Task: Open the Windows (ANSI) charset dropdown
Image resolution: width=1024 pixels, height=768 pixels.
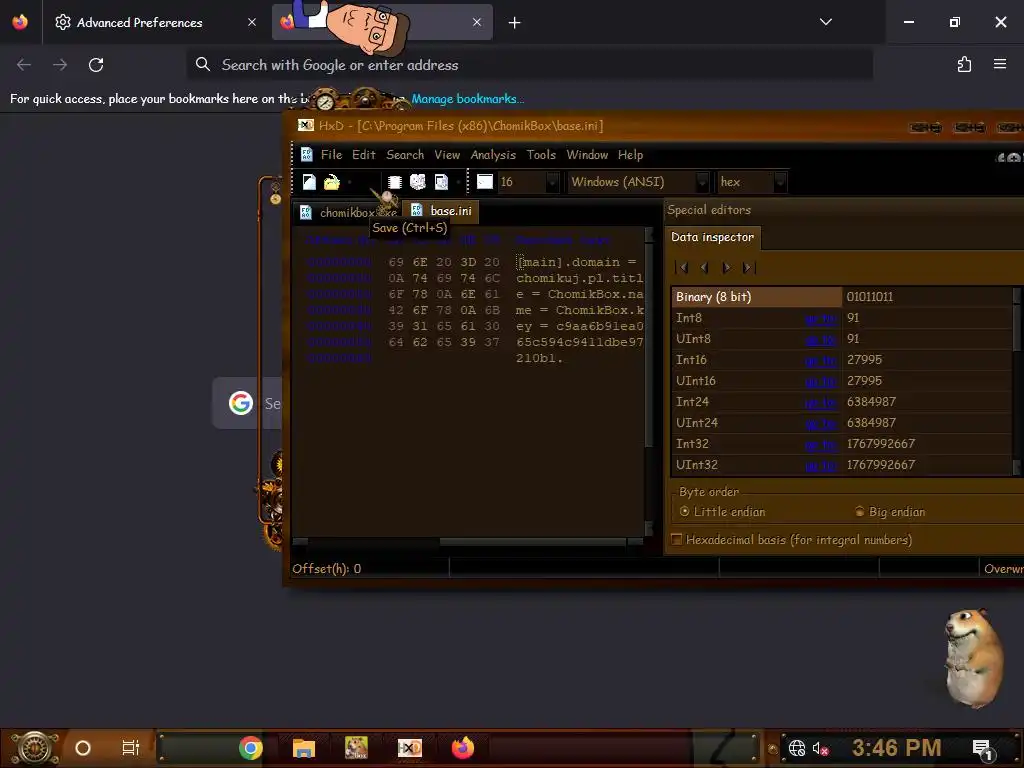Action: (702, 182)
